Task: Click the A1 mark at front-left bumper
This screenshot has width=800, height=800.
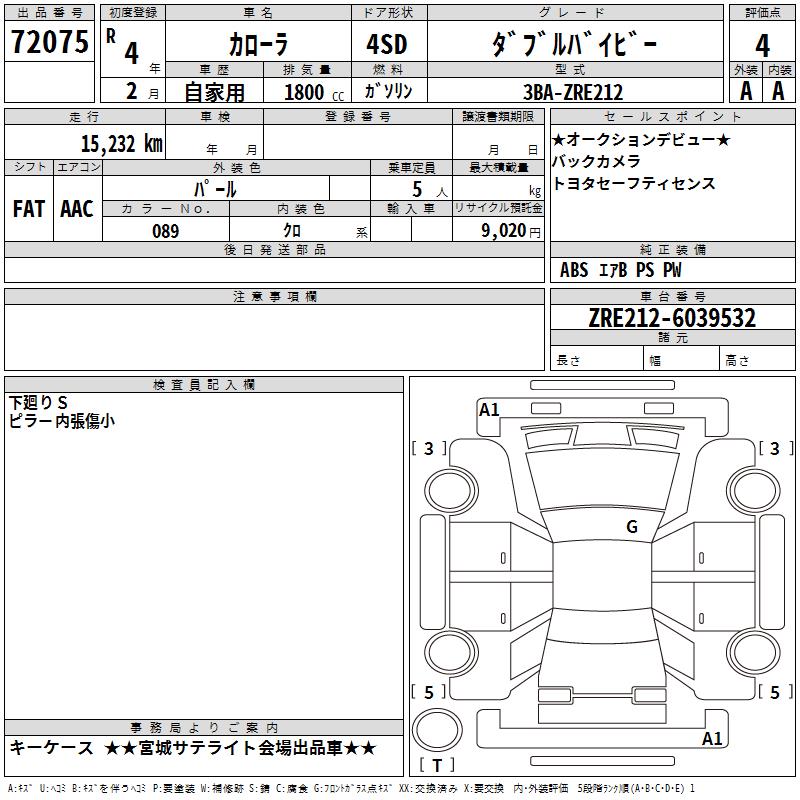Action: pyautogui.click(x=489, y=410)
